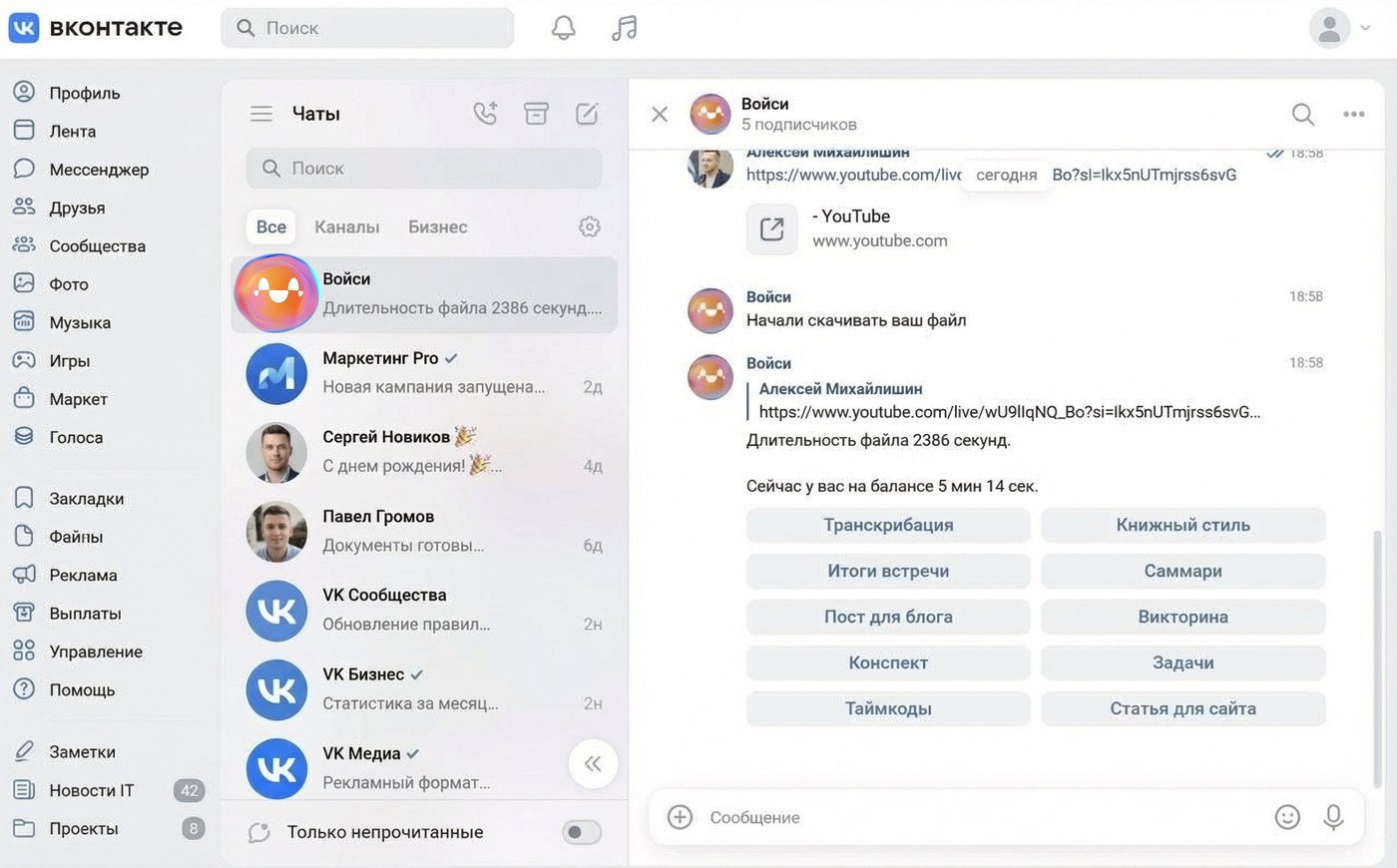
Task: Open the account menu arrow next to the avatar
Action: click(x=1365, y=28)
